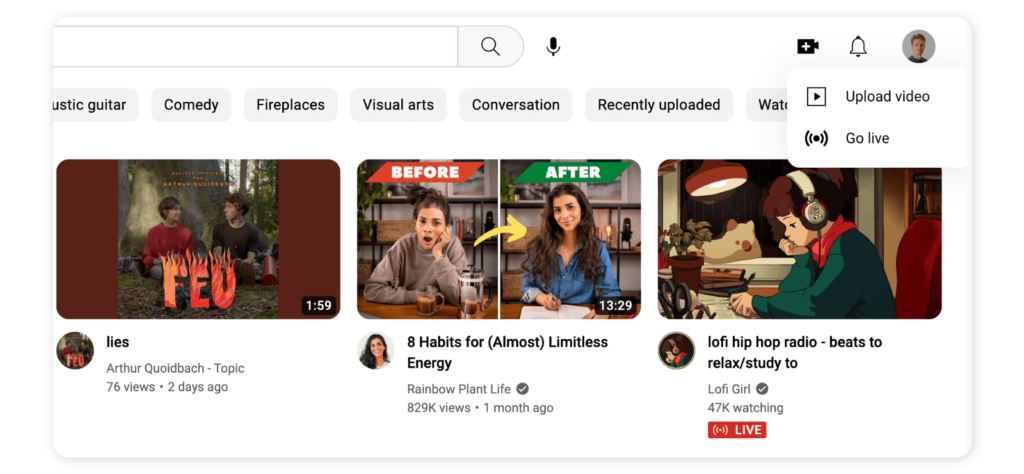Filter by the Comedy chip
This screenshot has height=474, width=1024.
coord(191,104)
